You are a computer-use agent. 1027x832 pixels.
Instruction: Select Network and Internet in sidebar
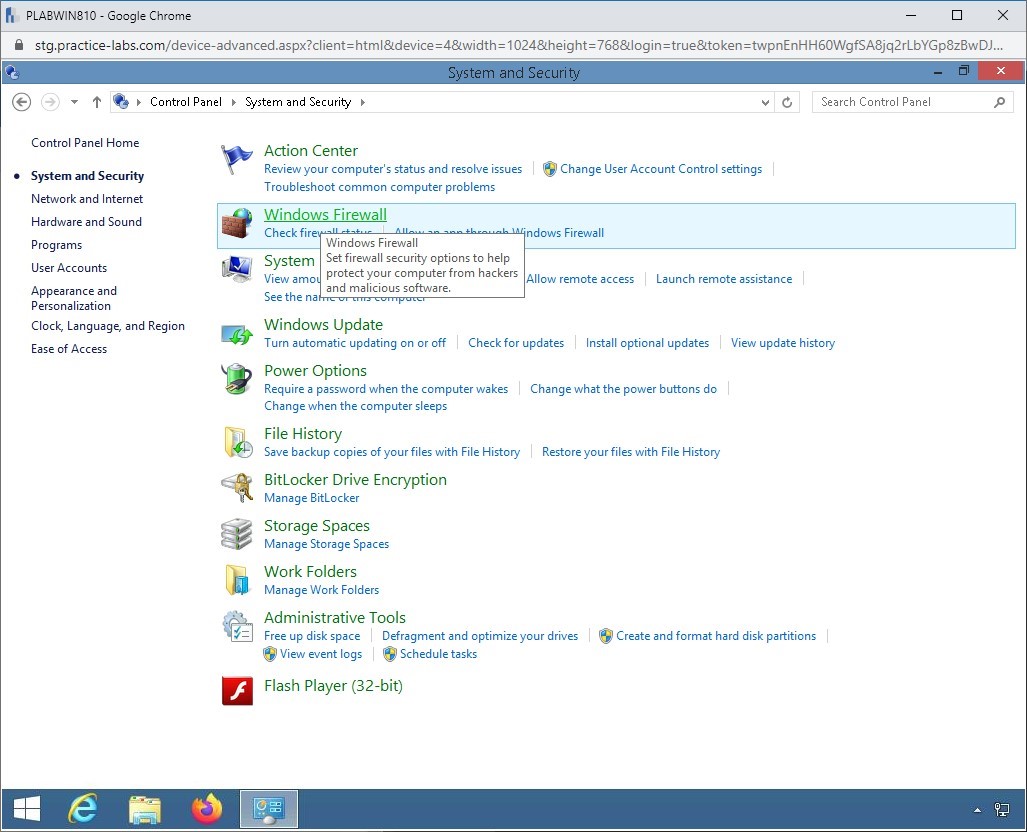pyautogui.click(x=87, y=199)
